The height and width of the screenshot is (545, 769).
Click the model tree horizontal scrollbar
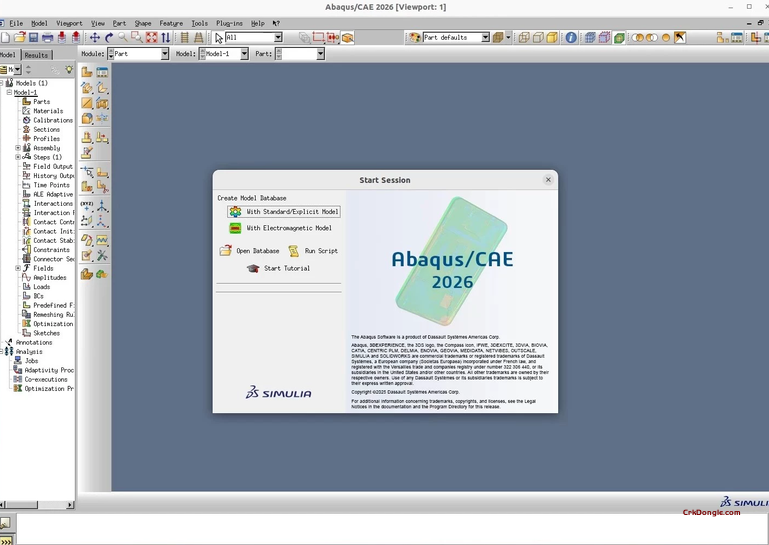[x=37, y=504]
